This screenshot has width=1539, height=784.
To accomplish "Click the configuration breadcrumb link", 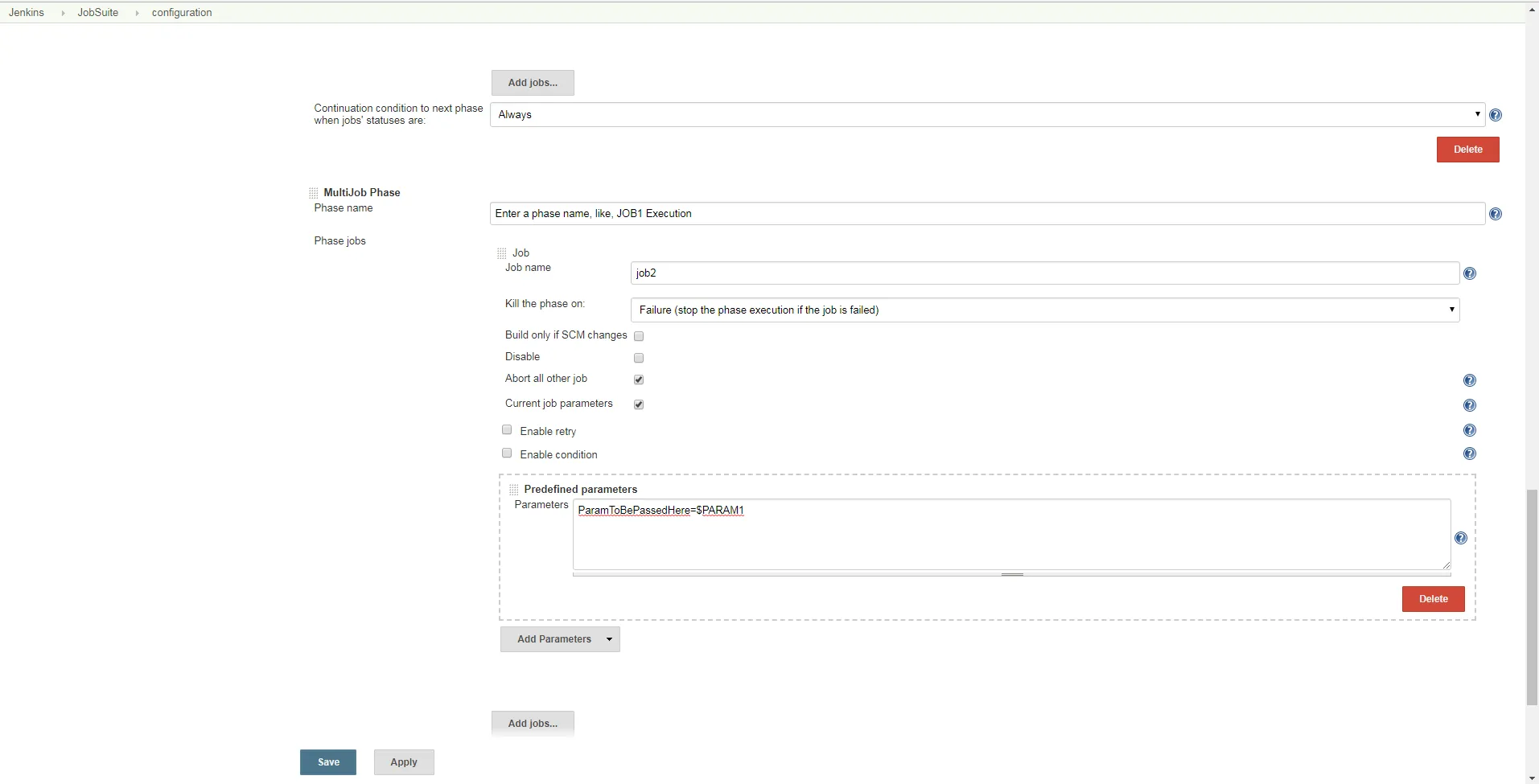I will tap(182, 13).
